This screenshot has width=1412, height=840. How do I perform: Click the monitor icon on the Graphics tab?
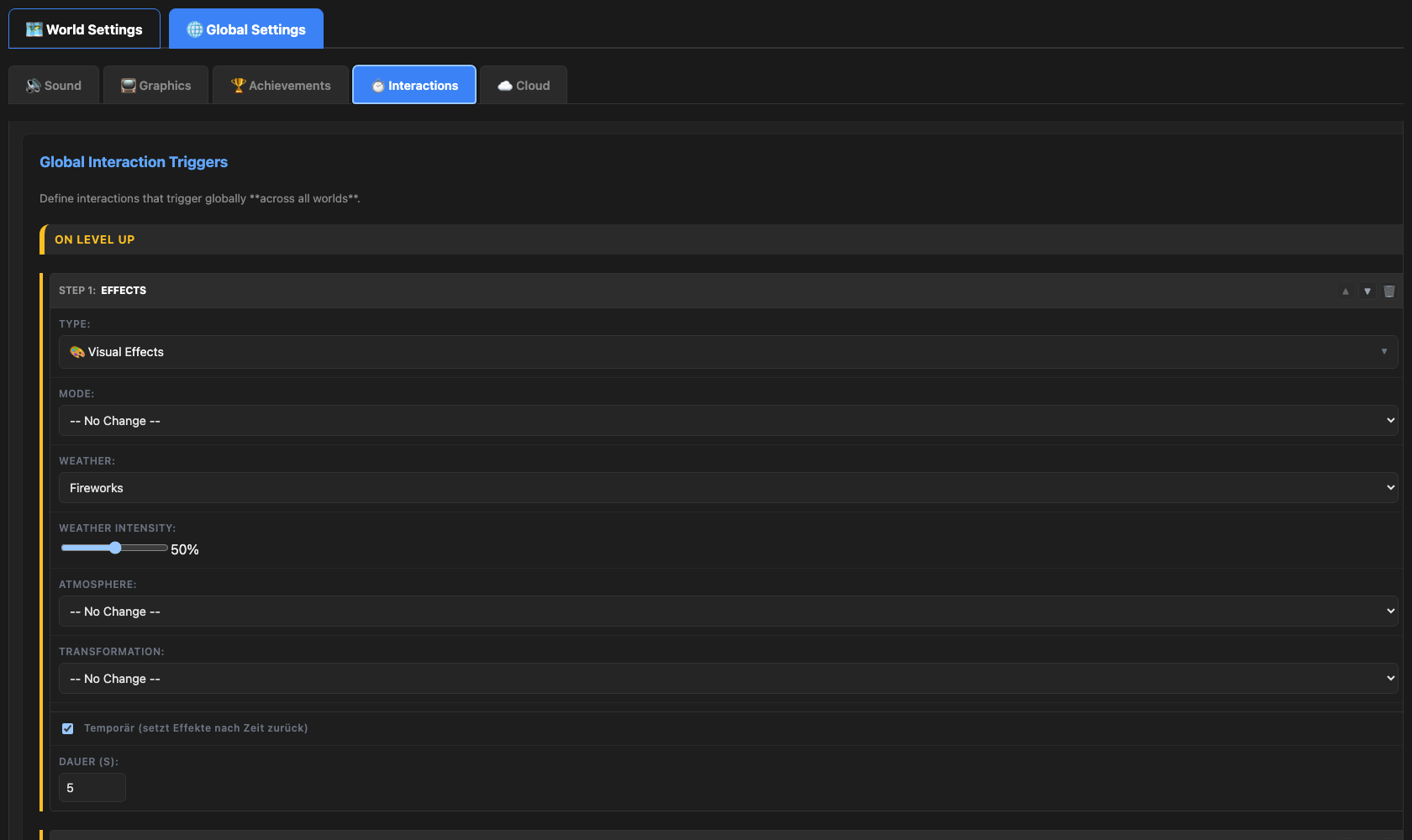[x=129, y=86]
